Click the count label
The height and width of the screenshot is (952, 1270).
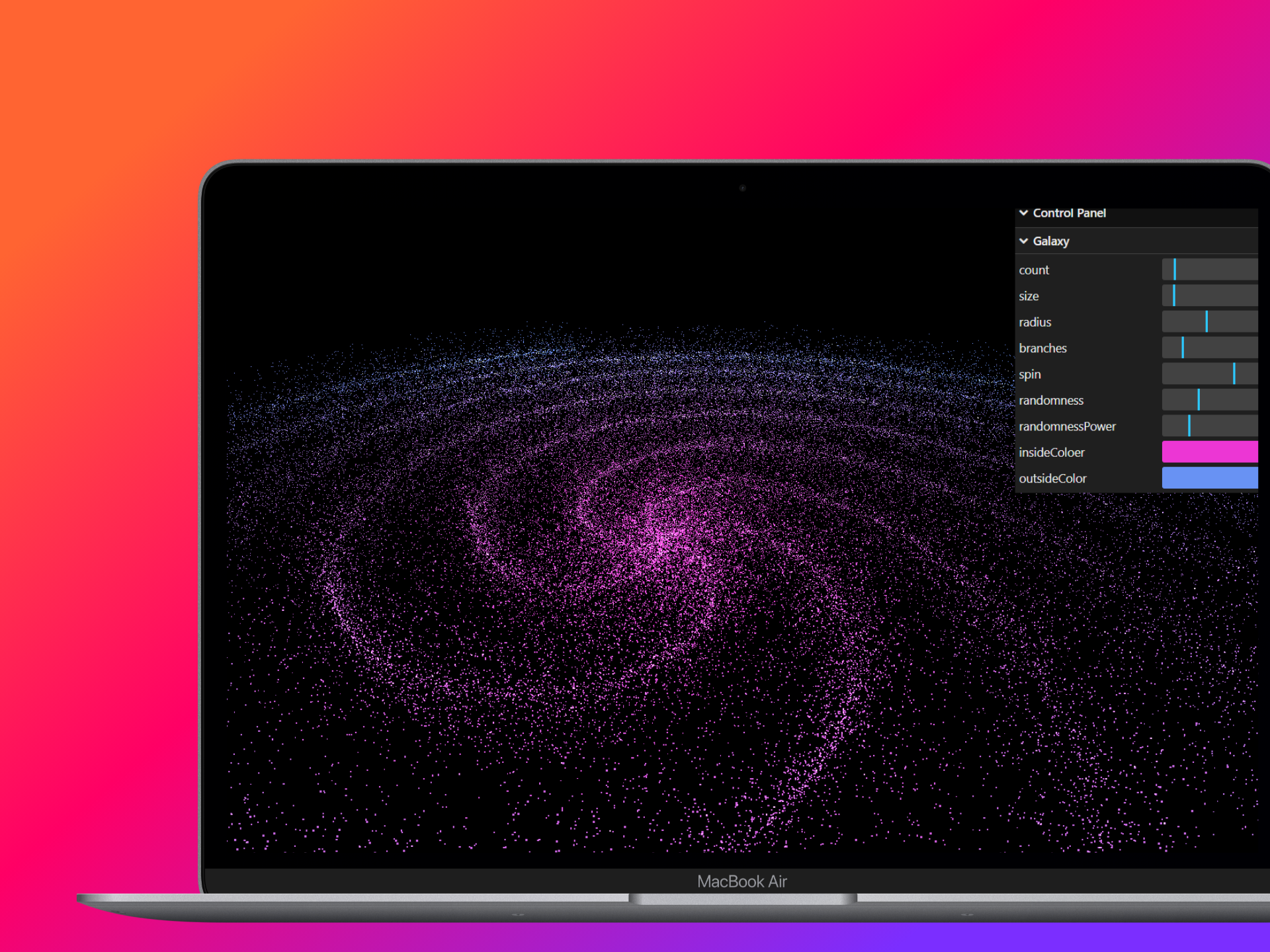[1034, 269]
